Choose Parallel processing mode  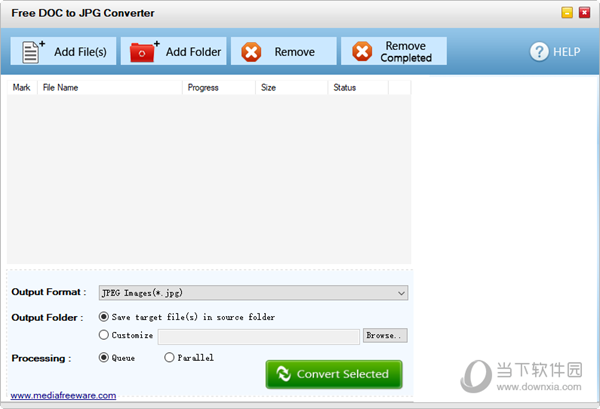click(169, 357)
